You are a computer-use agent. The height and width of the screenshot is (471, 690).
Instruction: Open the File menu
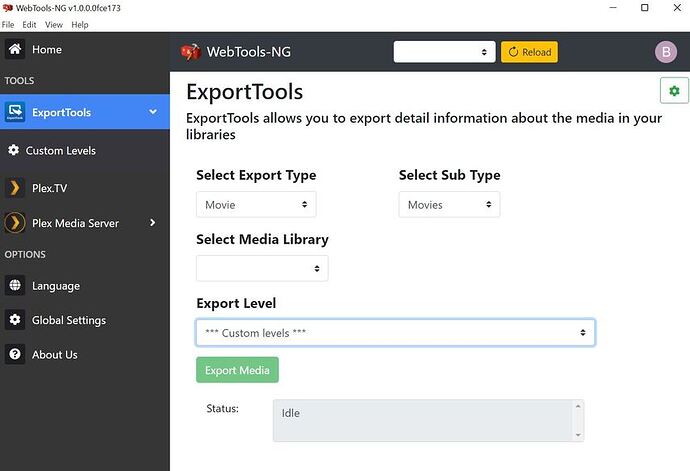point(9,24)
